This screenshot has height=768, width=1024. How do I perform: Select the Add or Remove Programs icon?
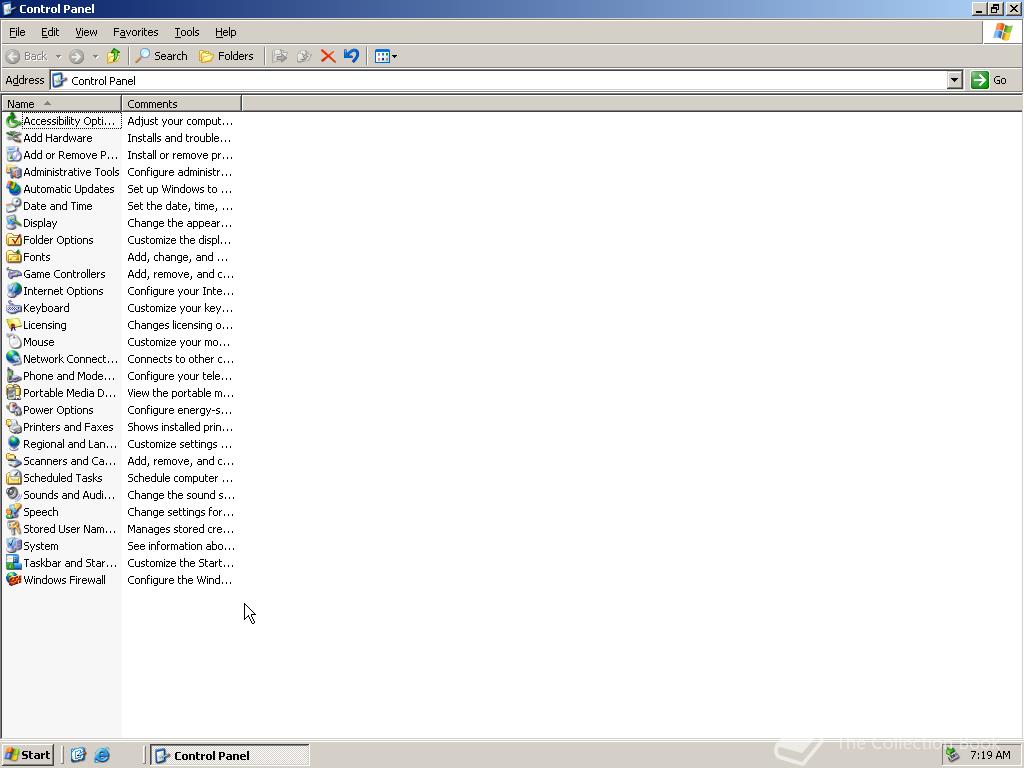coord(14,155)
